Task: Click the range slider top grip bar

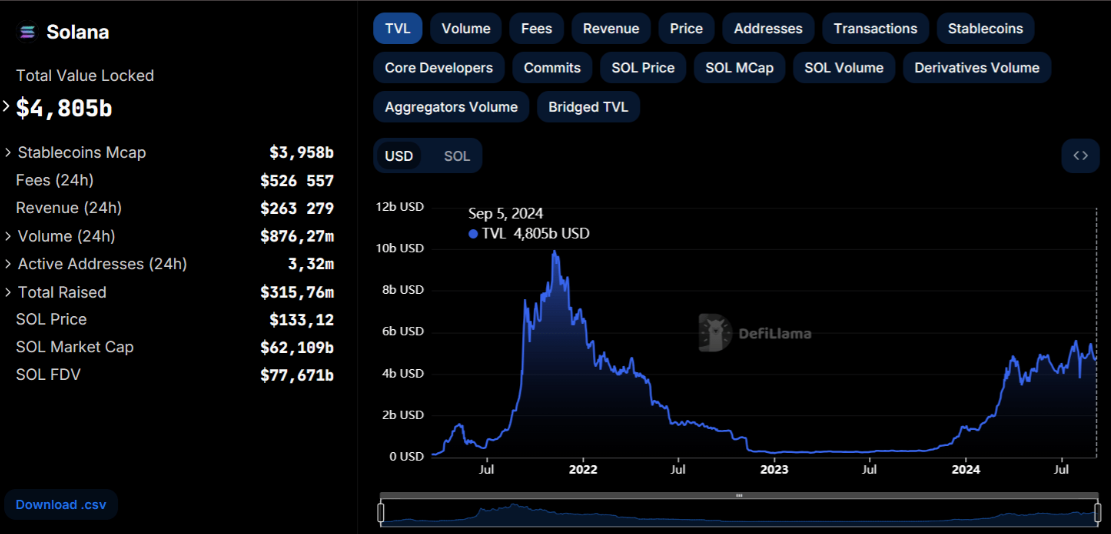Action: click(739, 496)
